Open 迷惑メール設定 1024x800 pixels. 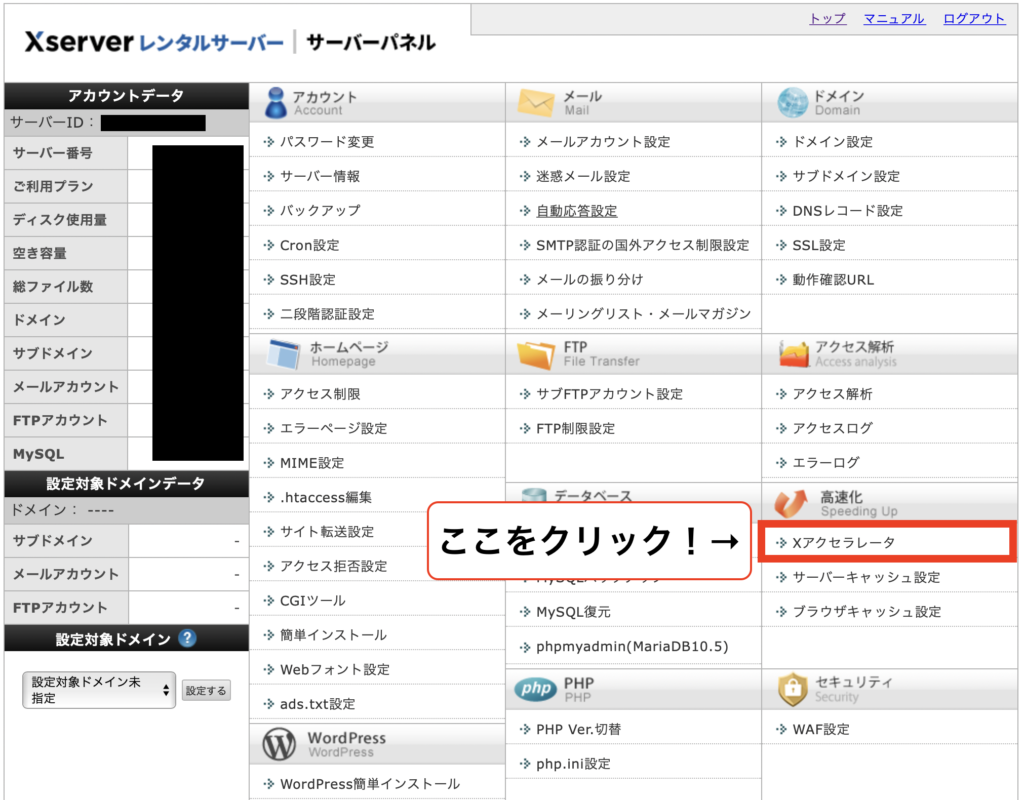point(583,176)
